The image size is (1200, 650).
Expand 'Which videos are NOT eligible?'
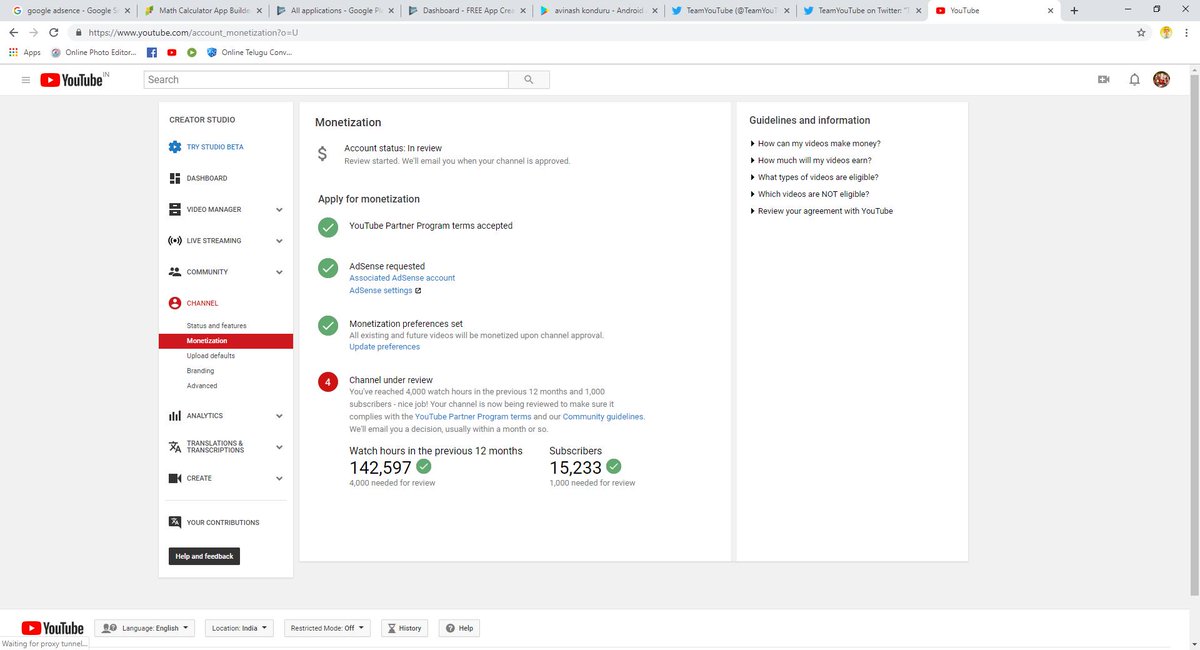click(809, 194)
